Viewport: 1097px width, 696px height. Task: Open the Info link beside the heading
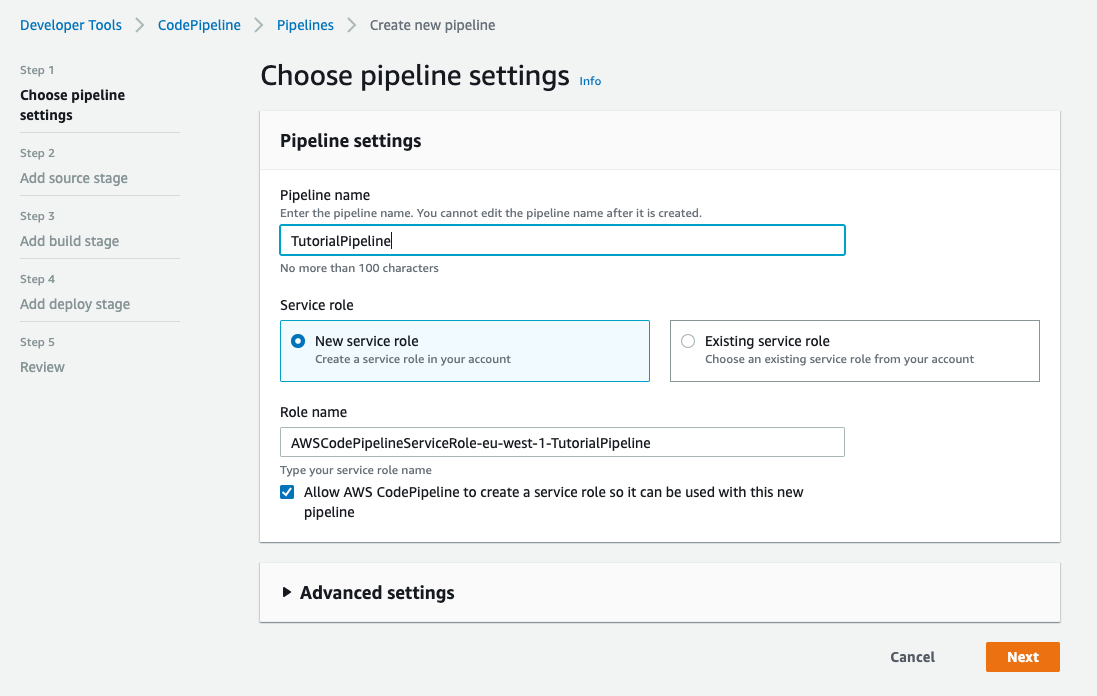point(590,81)
